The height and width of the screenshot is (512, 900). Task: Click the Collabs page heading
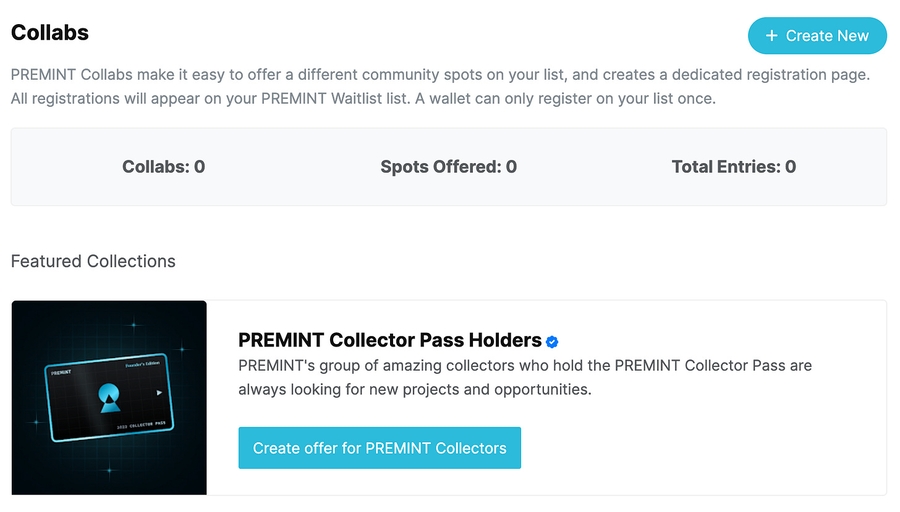[50, 32]
